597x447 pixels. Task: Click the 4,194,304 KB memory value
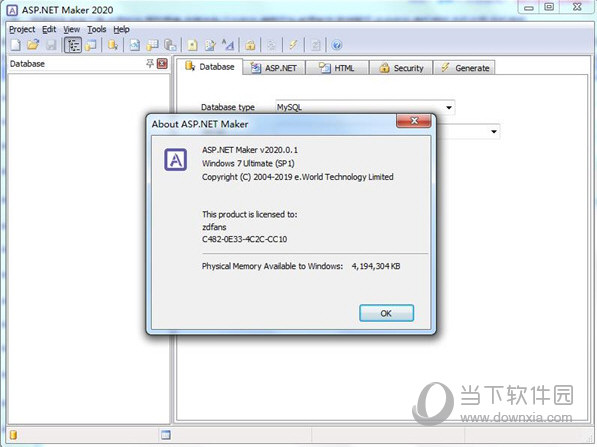click(376, 266)
